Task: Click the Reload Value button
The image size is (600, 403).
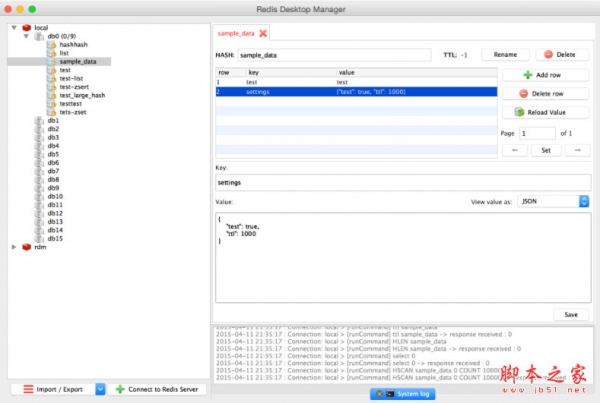Action: [545, 112]
